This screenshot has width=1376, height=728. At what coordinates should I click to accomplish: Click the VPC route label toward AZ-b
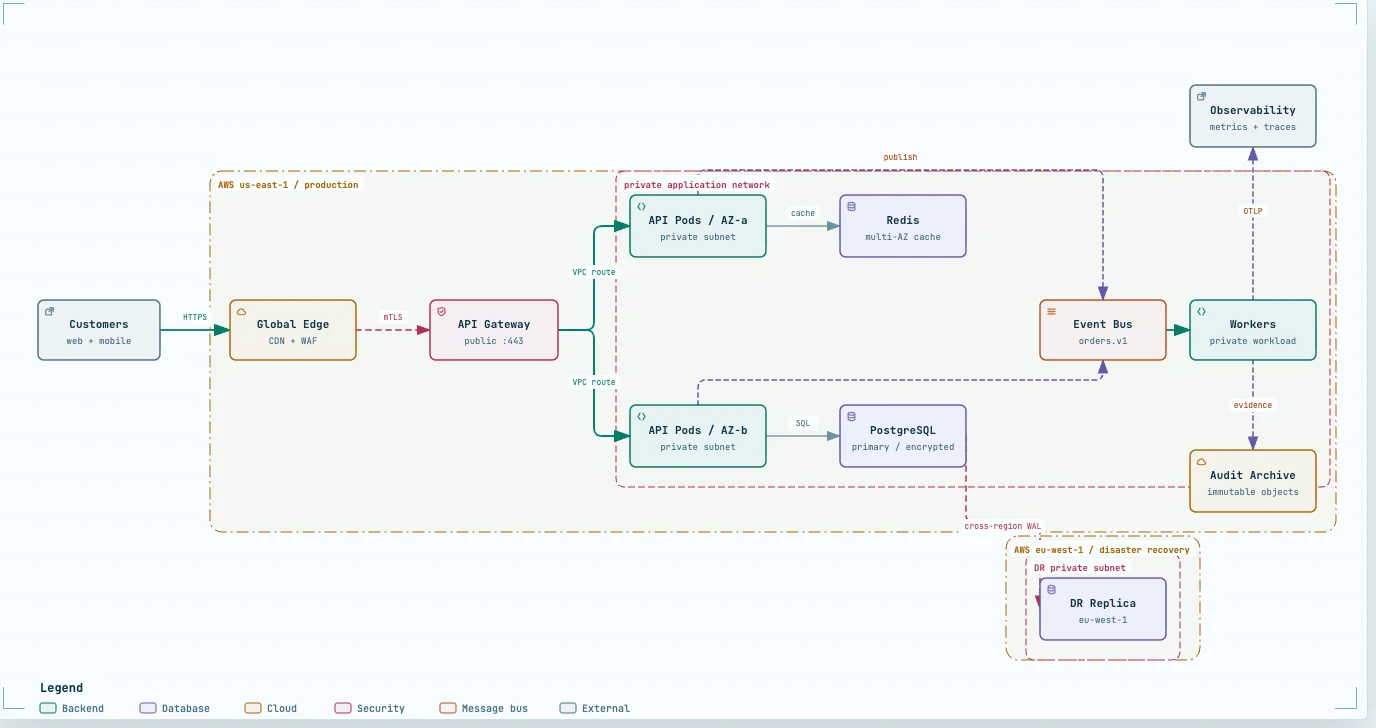pos(594,382)
